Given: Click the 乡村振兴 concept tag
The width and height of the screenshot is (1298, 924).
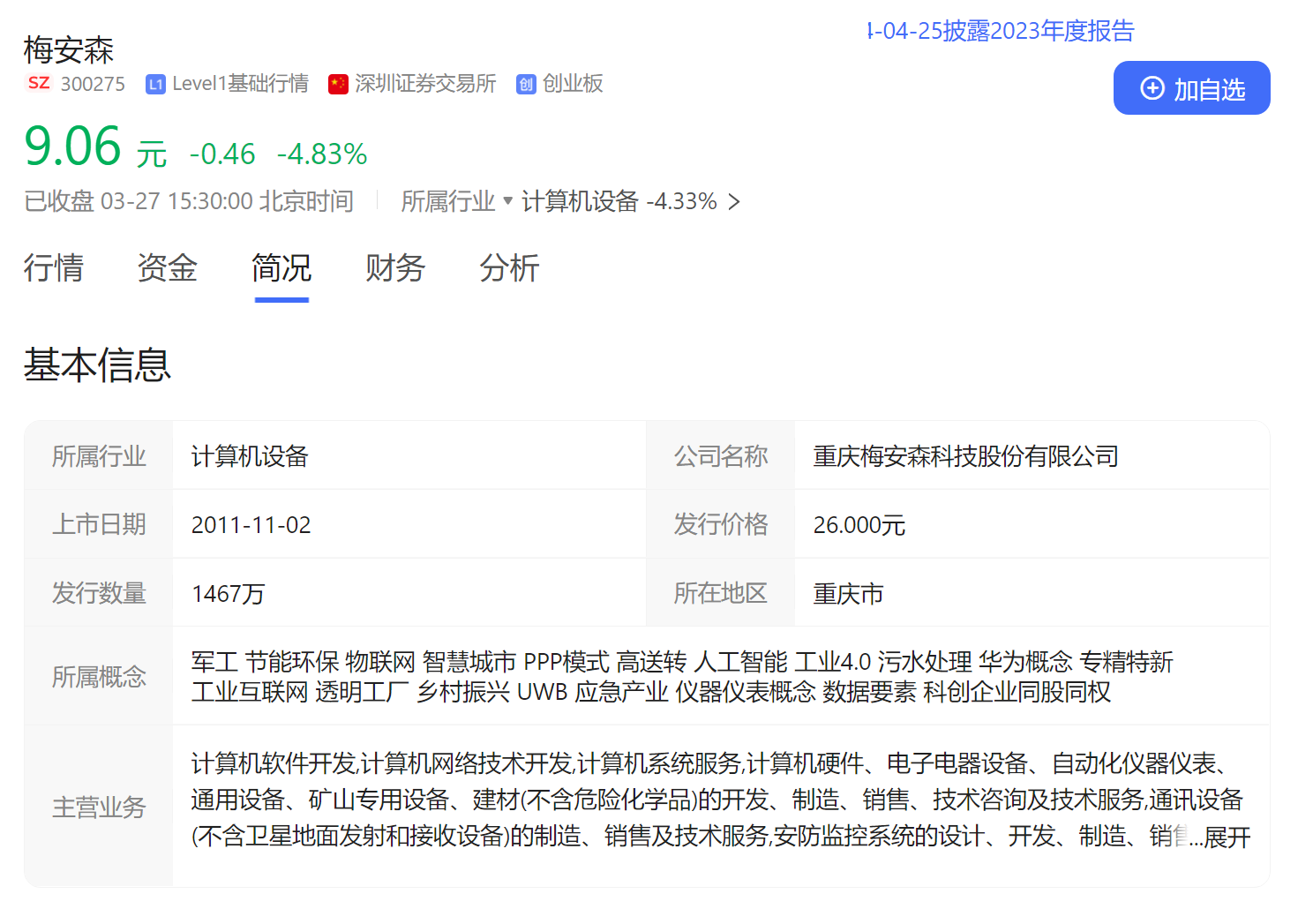Looking at the screenshot, I should click(463, 692).
